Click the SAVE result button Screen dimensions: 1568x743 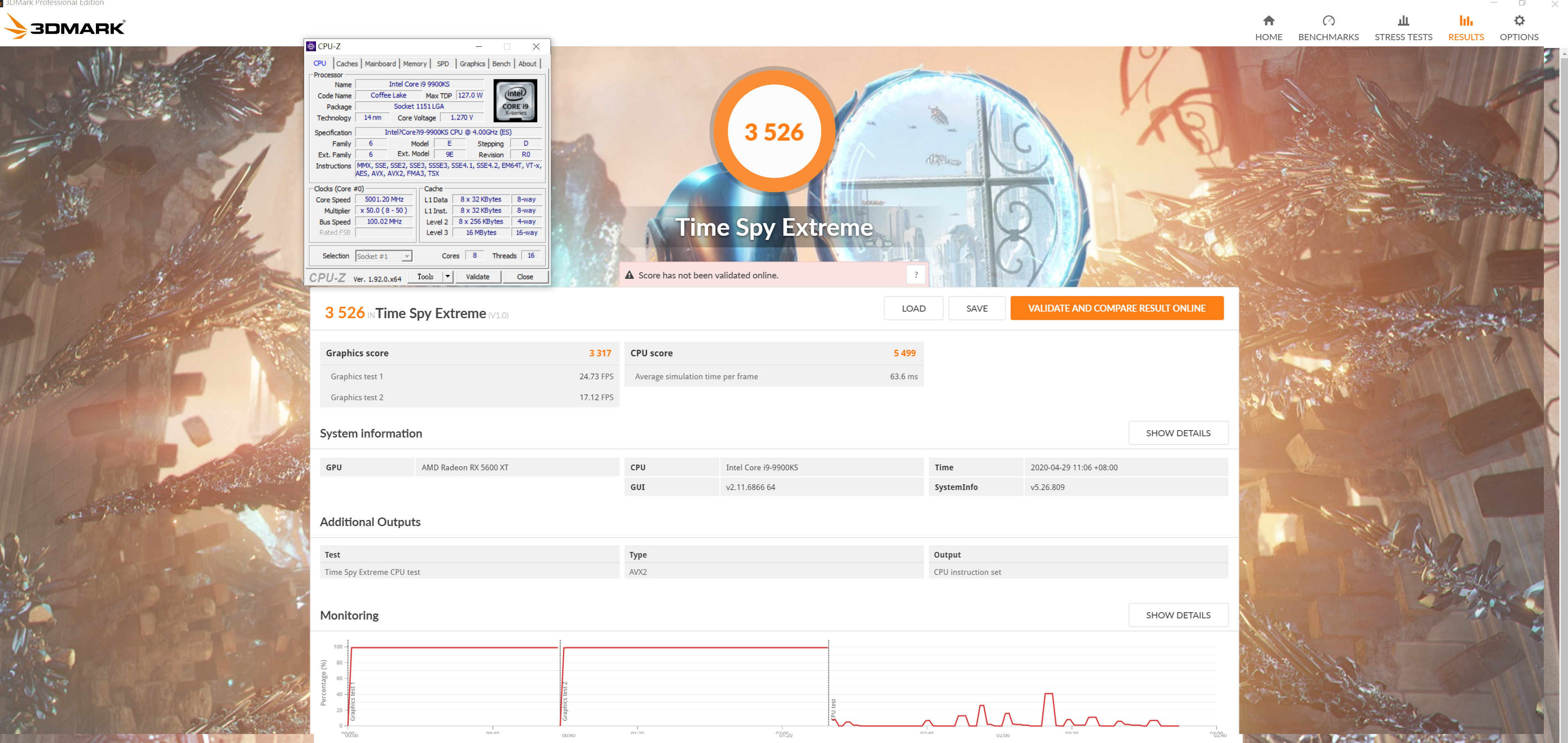pyautogui.click(x=976, y=308)
